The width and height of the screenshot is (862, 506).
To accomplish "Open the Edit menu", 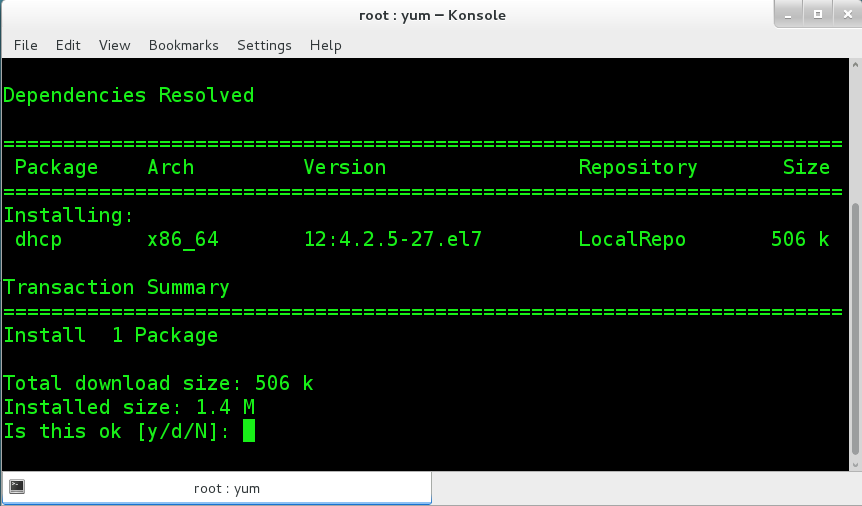I will 68,45.
